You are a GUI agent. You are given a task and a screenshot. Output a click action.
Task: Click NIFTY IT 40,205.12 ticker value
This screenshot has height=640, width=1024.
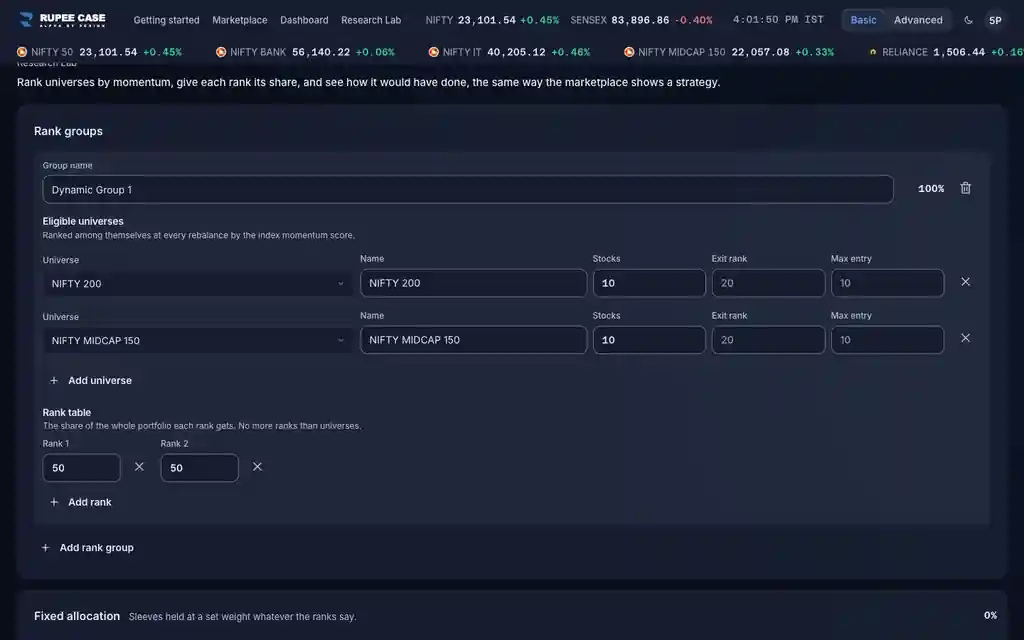click(x=516, y=52)
